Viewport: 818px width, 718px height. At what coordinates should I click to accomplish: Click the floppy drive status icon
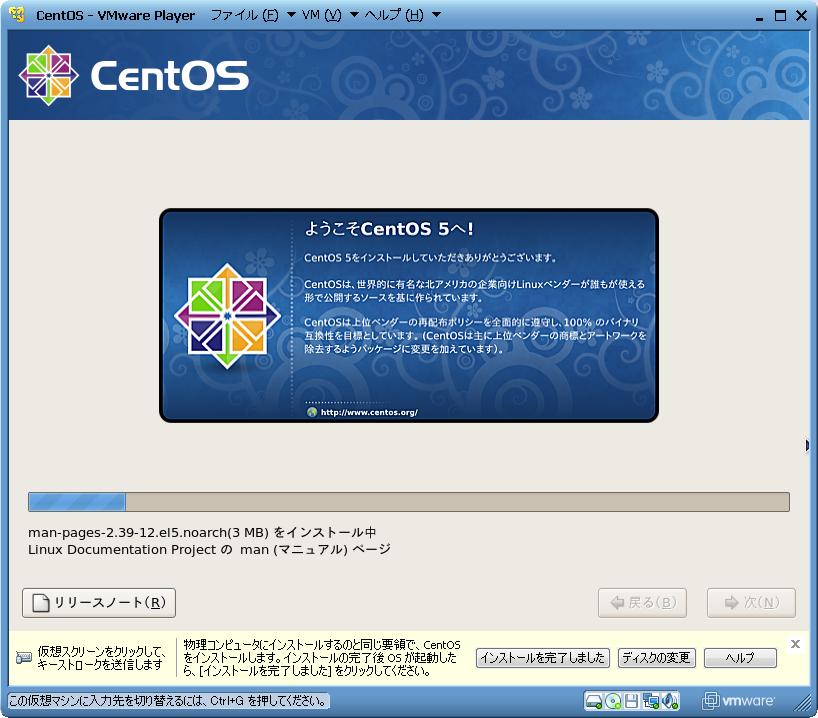632,700
